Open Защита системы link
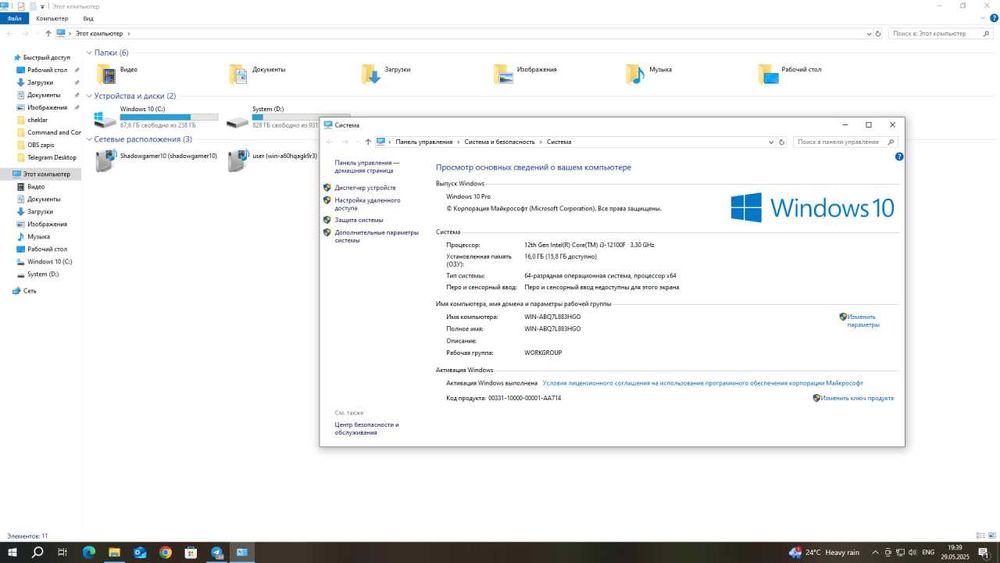Viewport: 1000px width, 563px height. coord(358,220)
